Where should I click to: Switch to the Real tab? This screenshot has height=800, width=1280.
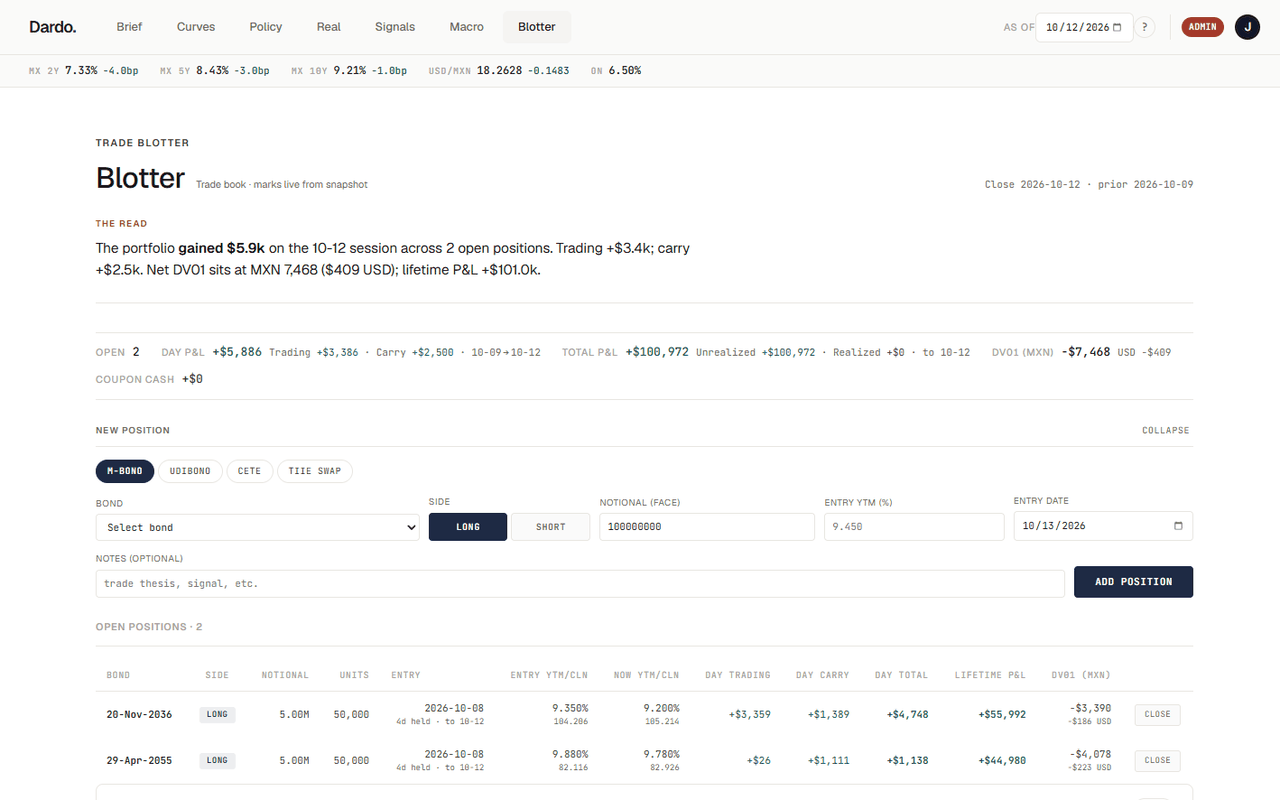point(329,27)
